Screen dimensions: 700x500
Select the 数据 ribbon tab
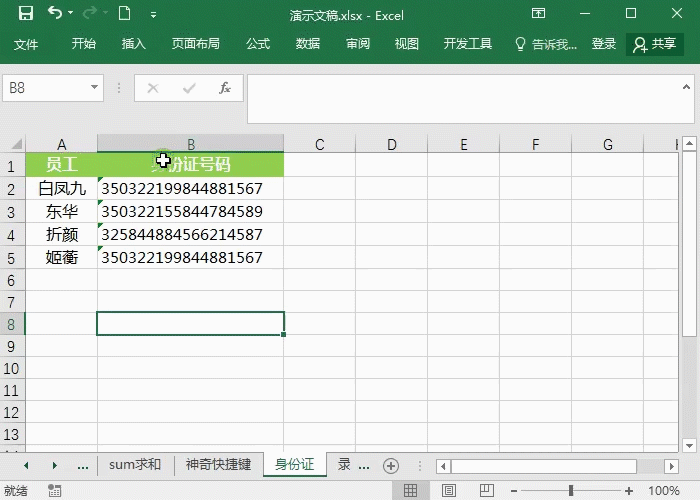pos(308,43)
